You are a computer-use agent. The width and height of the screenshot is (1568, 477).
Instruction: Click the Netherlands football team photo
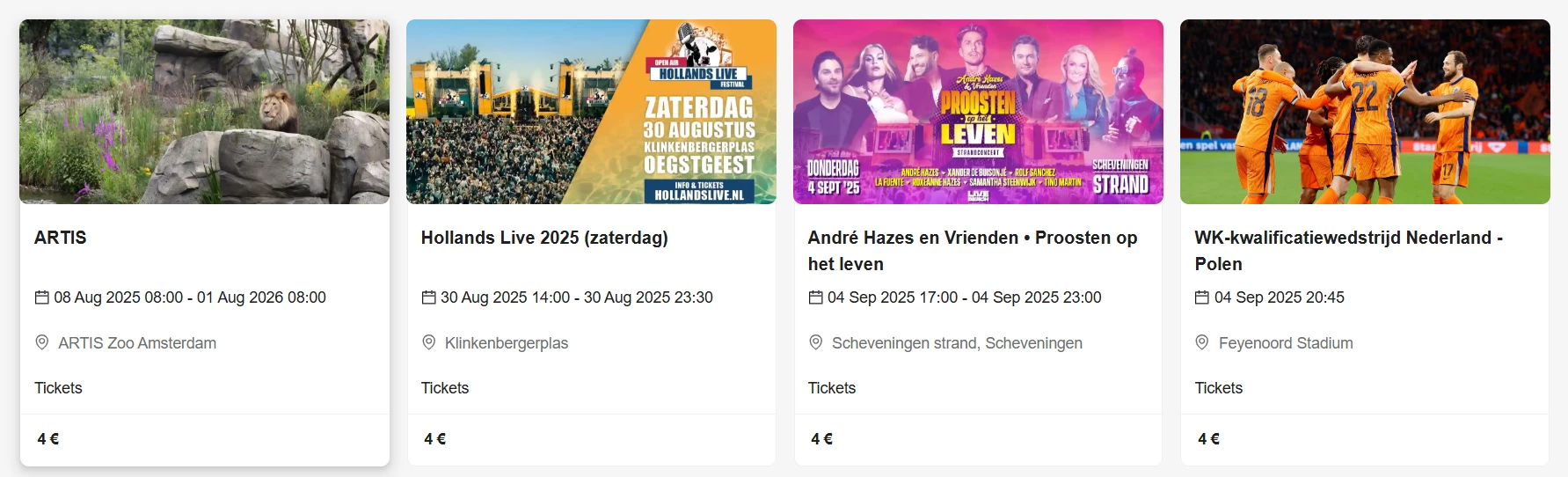point(1365,112)
